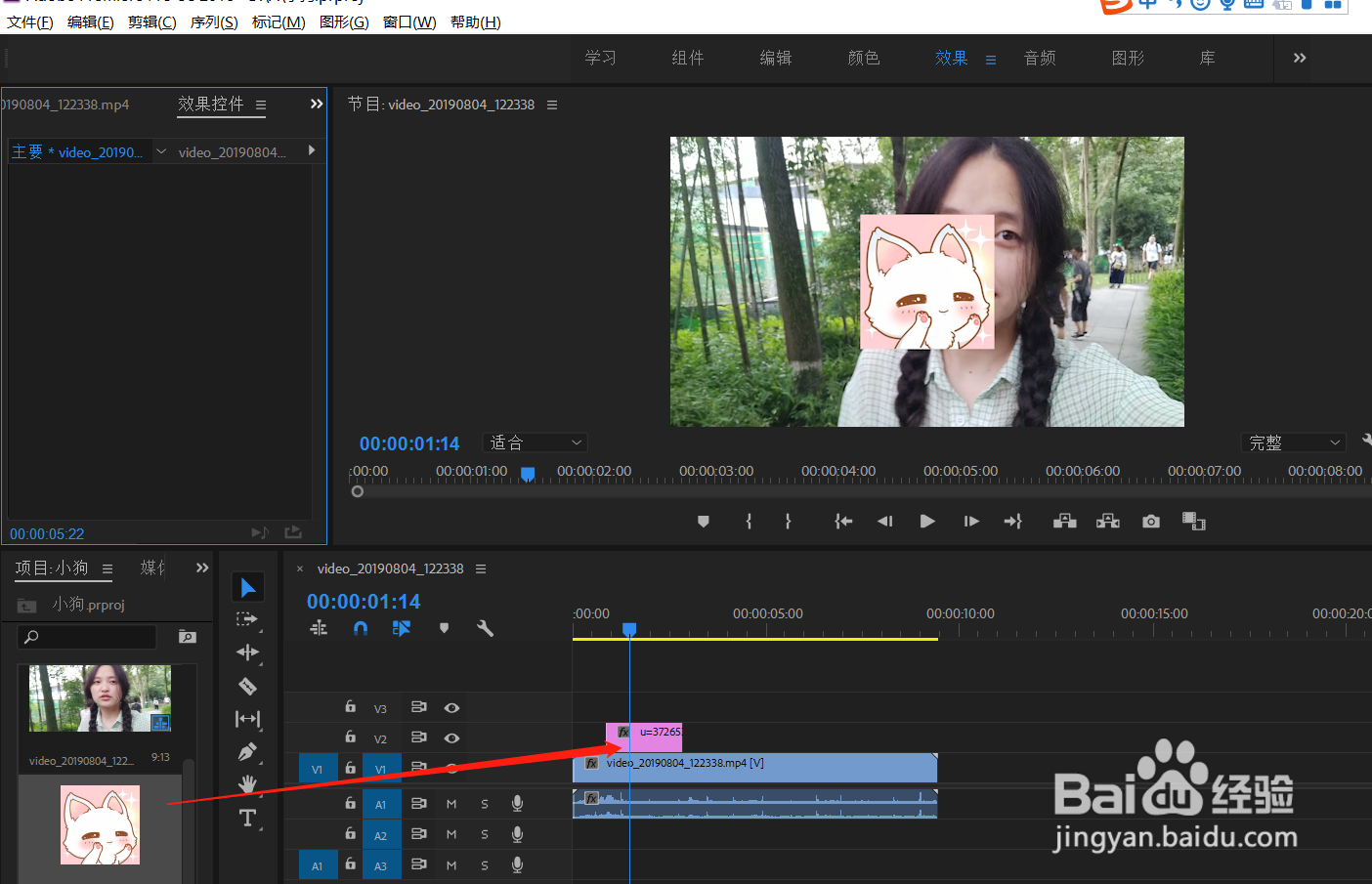Open project panel overflow chevrons

(x=202, y=568)
